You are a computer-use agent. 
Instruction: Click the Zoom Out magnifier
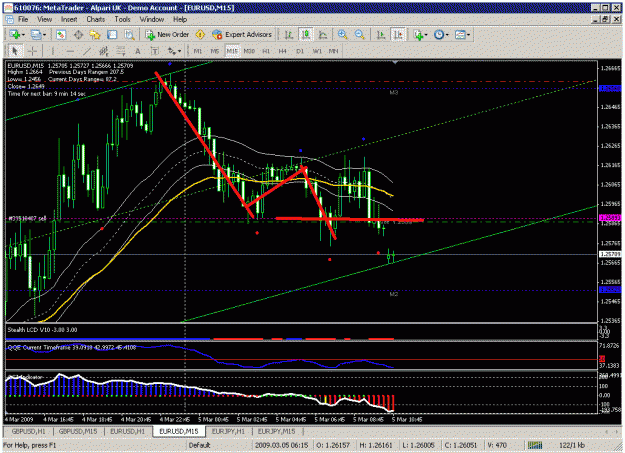tap(360, 35)
